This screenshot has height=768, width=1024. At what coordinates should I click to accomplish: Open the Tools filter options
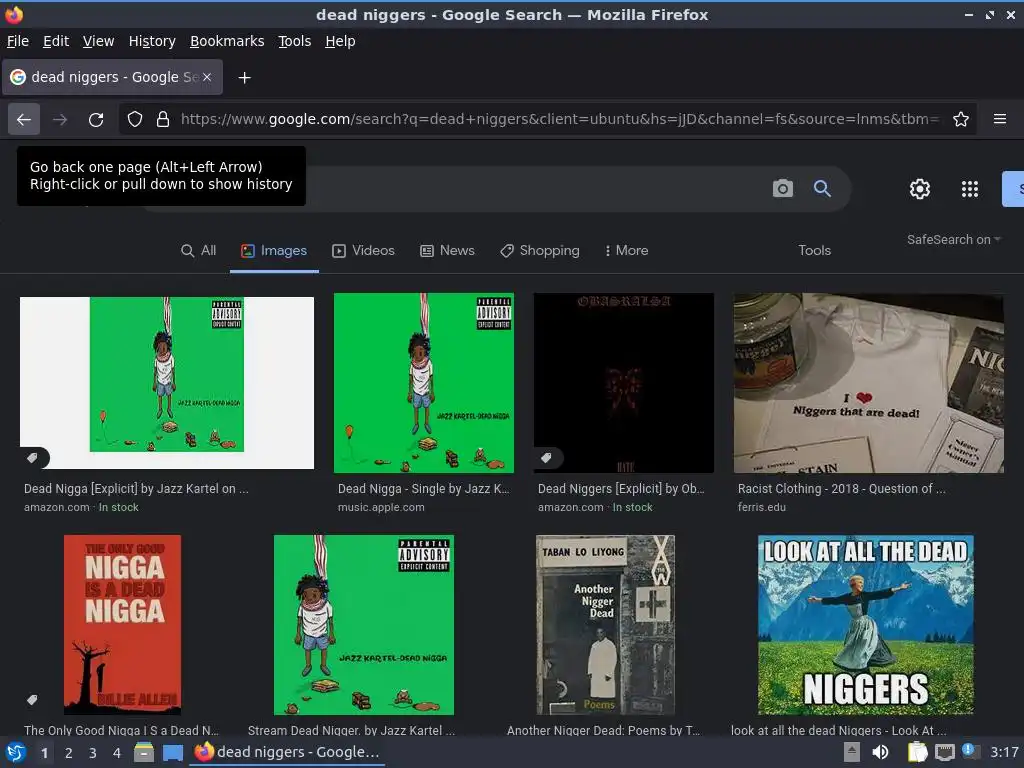(x=814, y=251)
